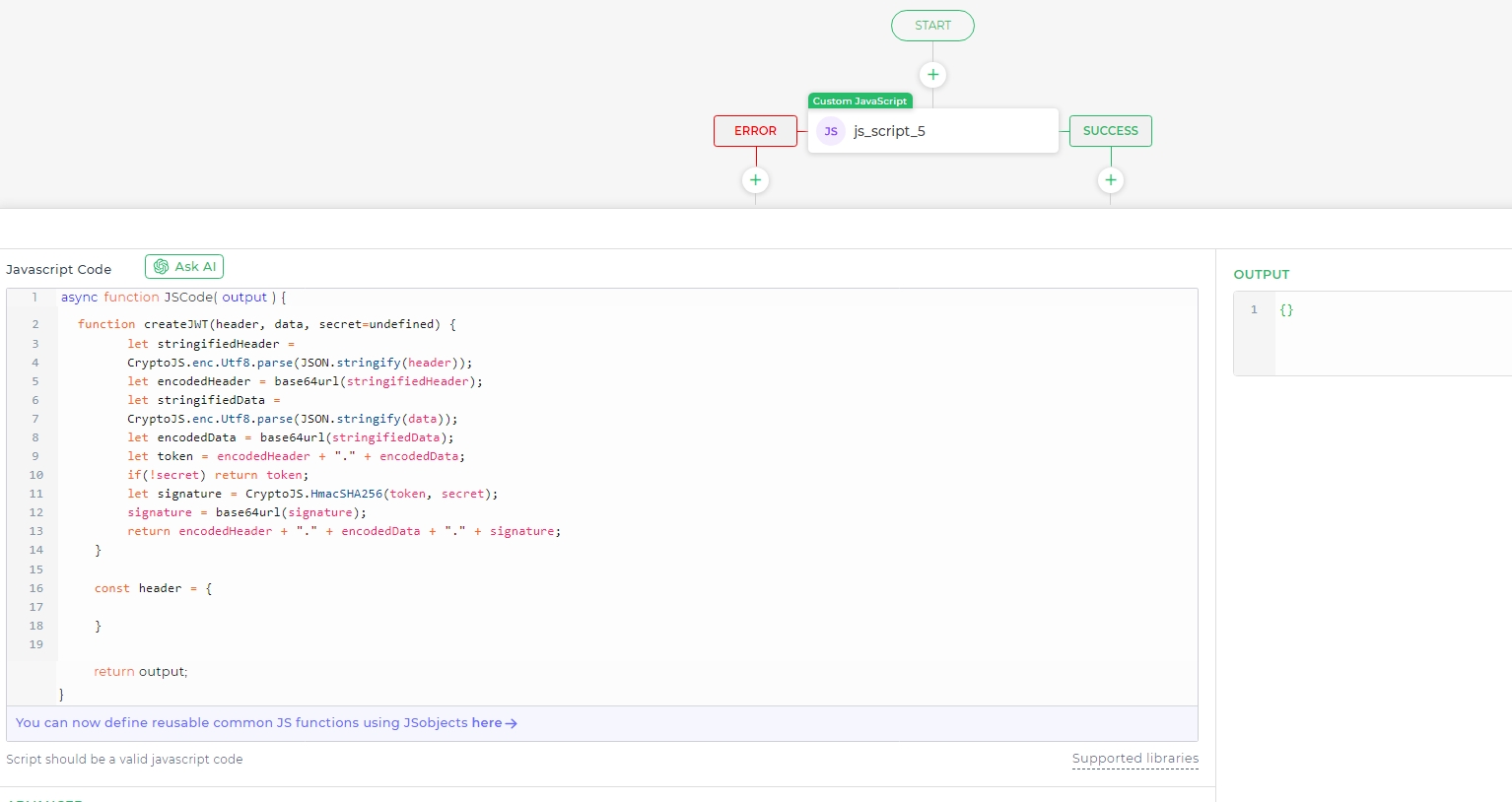Image resolution: width=1512 pixels, height=802 pixels.
Task: Open Supported libraries link
Action: [1135, 759]
